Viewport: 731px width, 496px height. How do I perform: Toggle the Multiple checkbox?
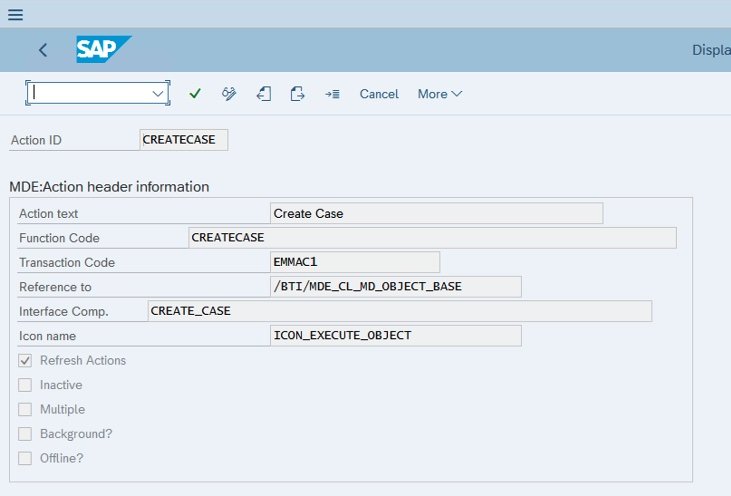click(x=25, y=409)
